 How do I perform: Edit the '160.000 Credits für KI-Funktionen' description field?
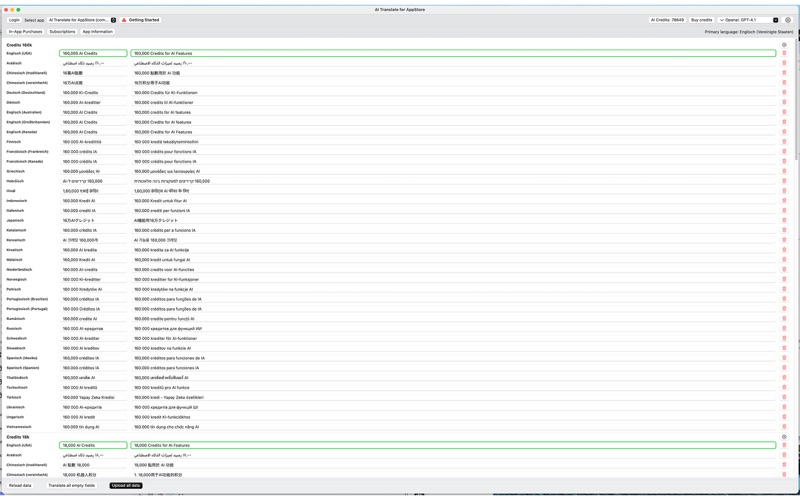click(x=453, y=92)
